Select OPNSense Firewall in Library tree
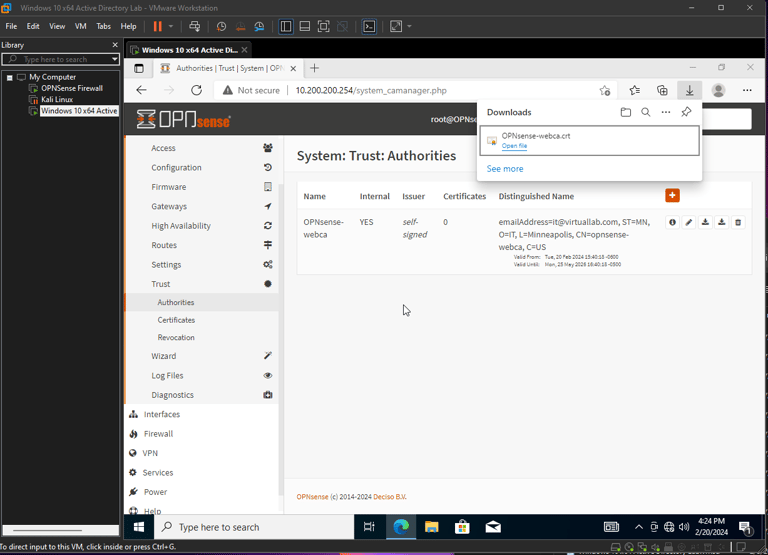Viewport: 768px width, 555px height. 72,88
